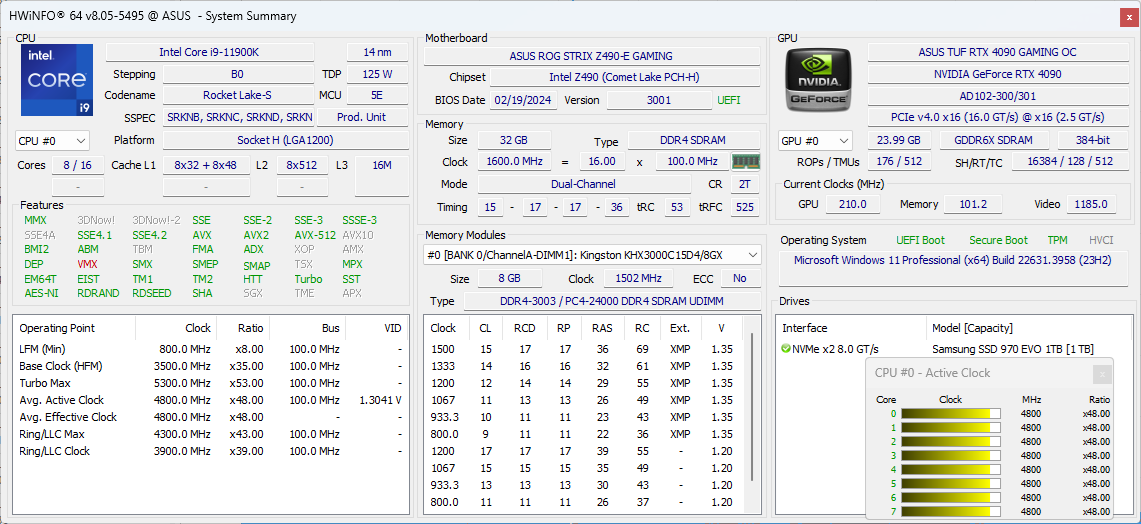Click the BIOS version 3001 field
The height and width of the screenshot is (524, 1141).
tap(659, 100)
